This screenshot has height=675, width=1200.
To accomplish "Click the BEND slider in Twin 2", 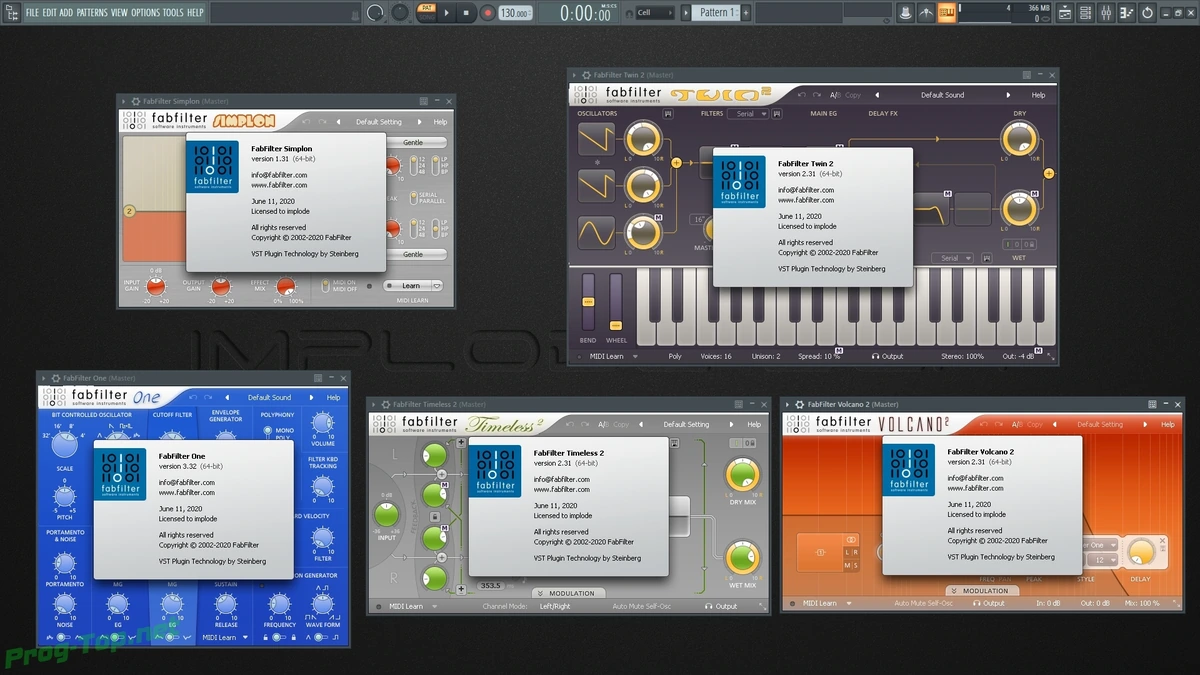I will tap(588, 302).
